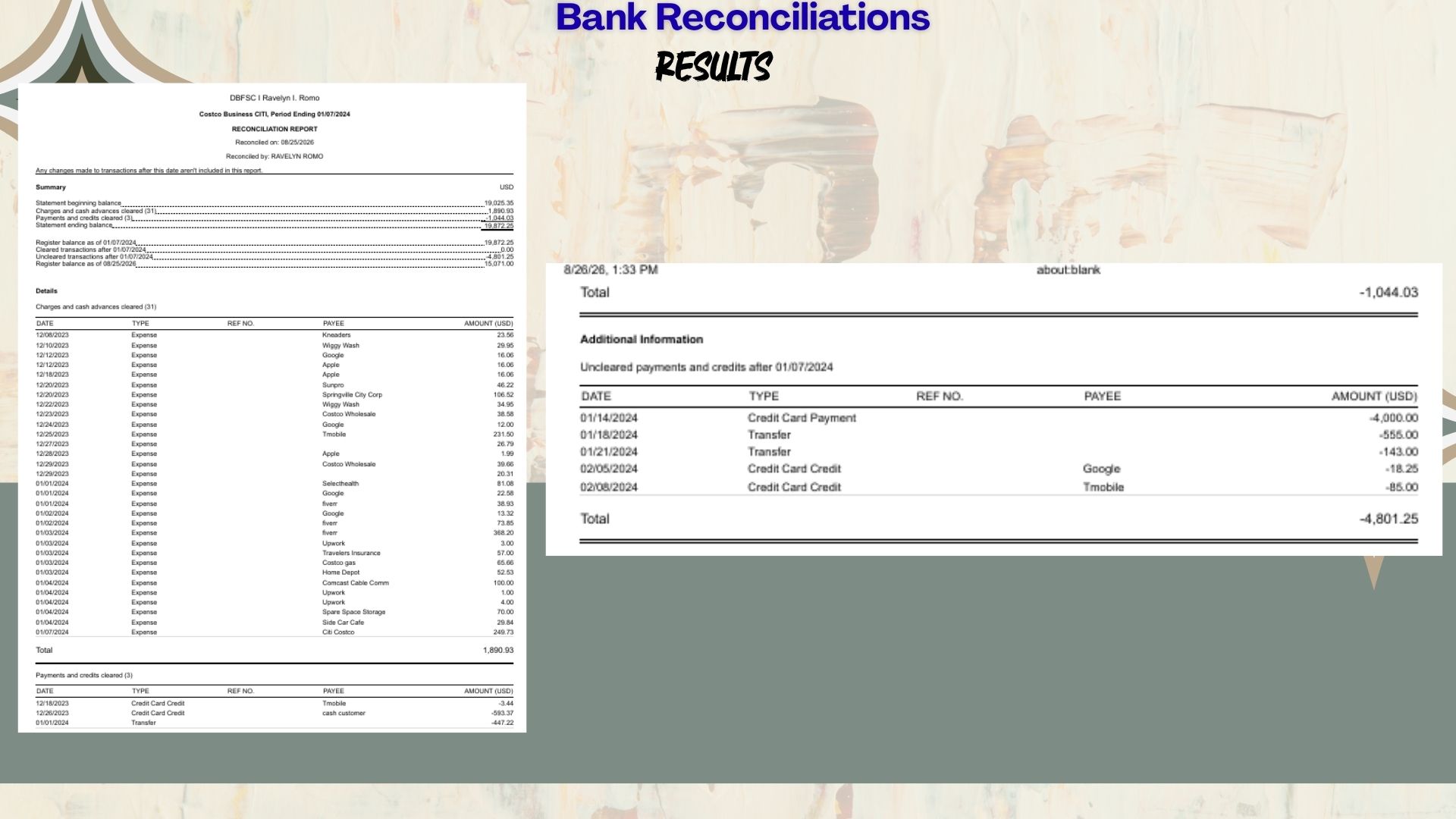
Task: Click the "RESULTS" subtitle heading
Action: tap(714, 67)
